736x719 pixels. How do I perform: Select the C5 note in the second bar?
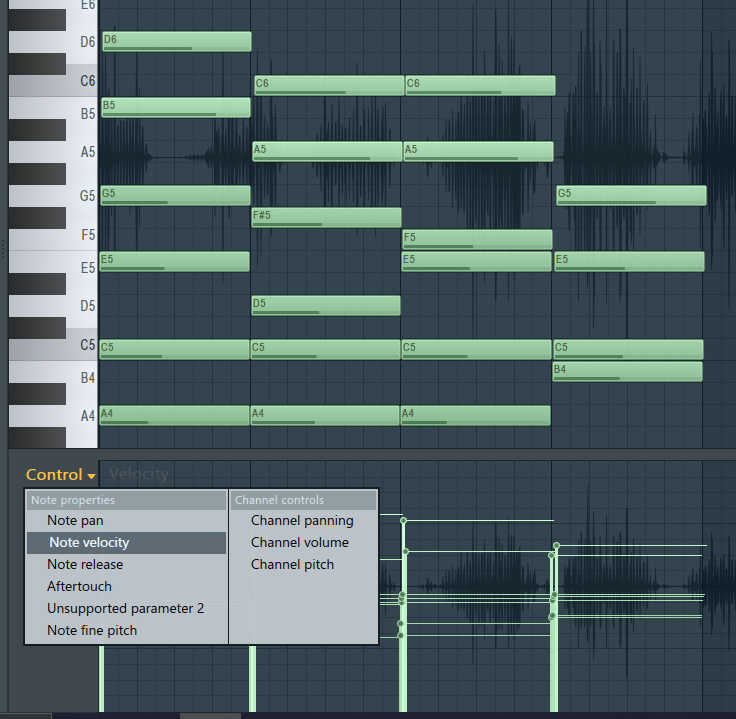coord(326,350)
